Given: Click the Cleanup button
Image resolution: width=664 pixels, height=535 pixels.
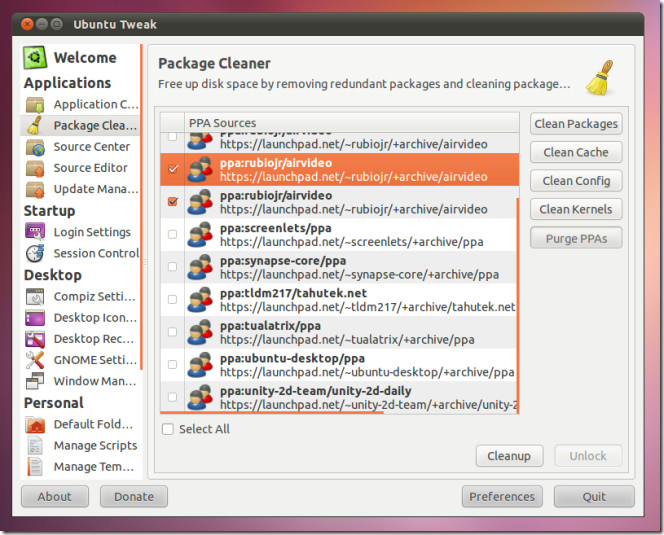Looking at the screenshot, I should pos(509,456).
